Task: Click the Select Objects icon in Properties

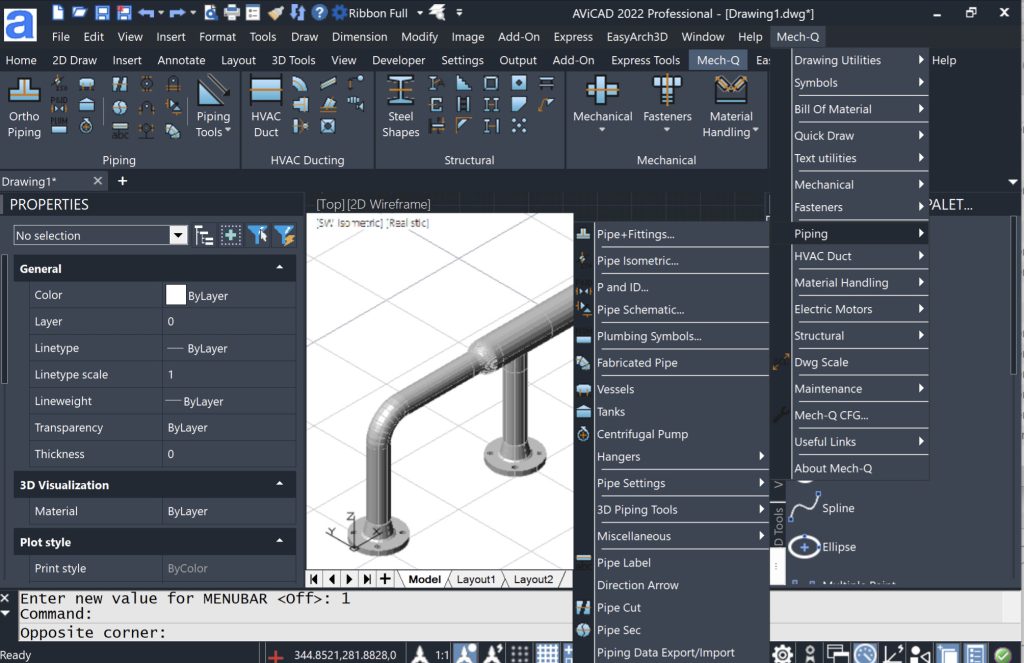Action: point(231,235)
